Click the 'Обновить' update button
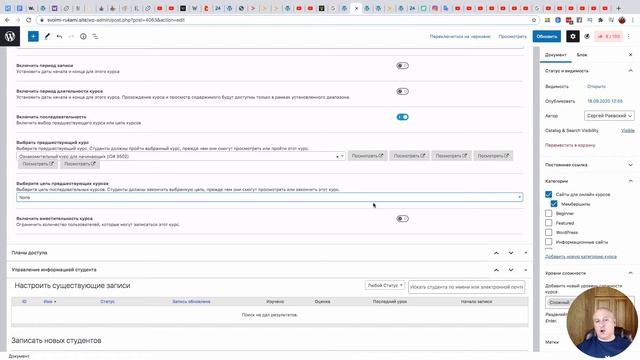Screen dimensions: 640x360 click(x=547, y=36)
